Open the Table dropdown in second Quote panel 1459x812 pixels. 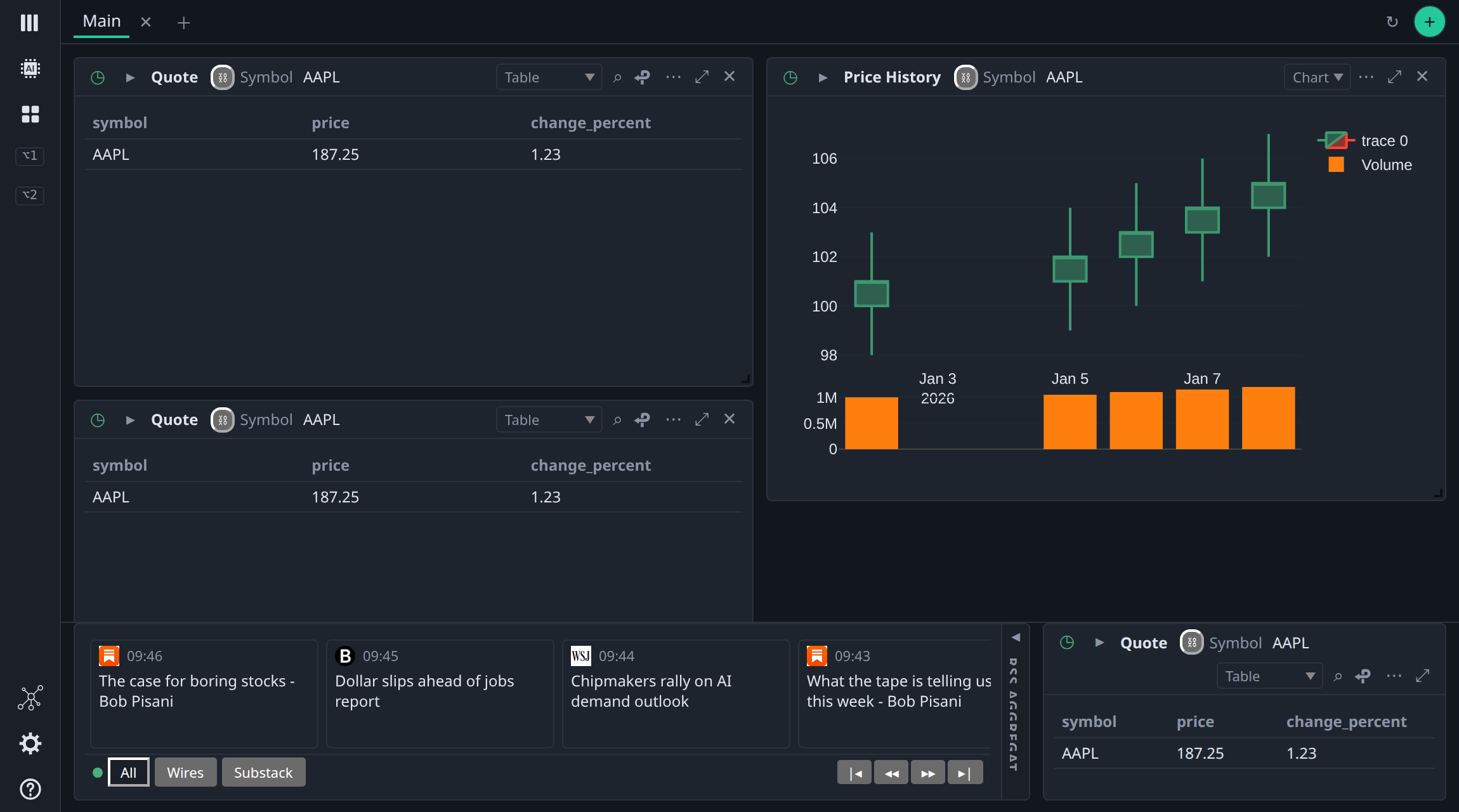pyautogui.click(x=549, y=420)
